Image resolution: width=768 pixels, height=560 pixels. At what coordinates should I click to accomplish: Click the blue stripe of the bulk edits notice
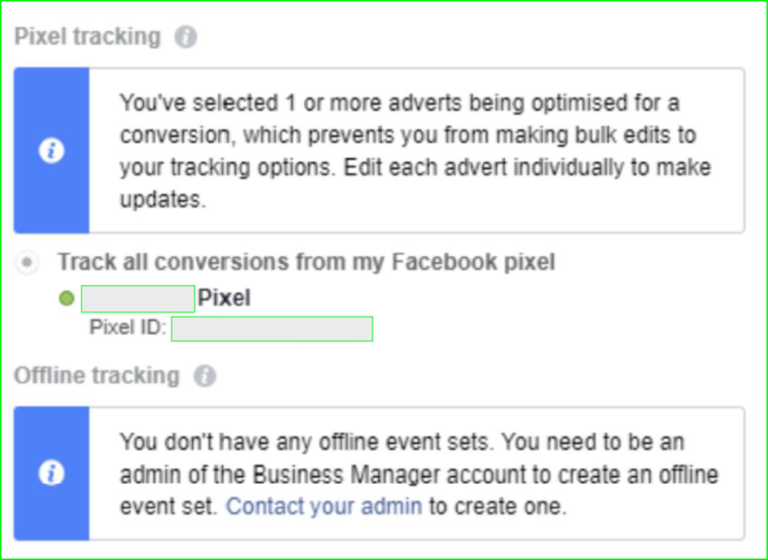tap(51, 150)
